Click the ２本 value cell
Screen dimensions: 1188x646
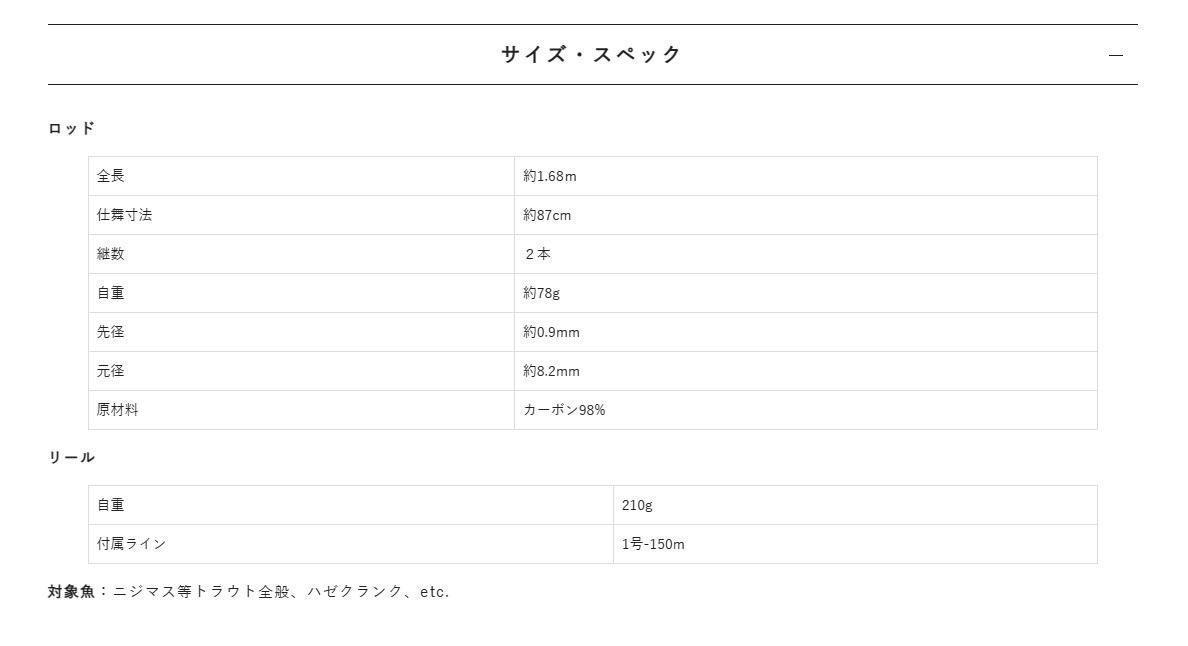(x=805, y=254)
